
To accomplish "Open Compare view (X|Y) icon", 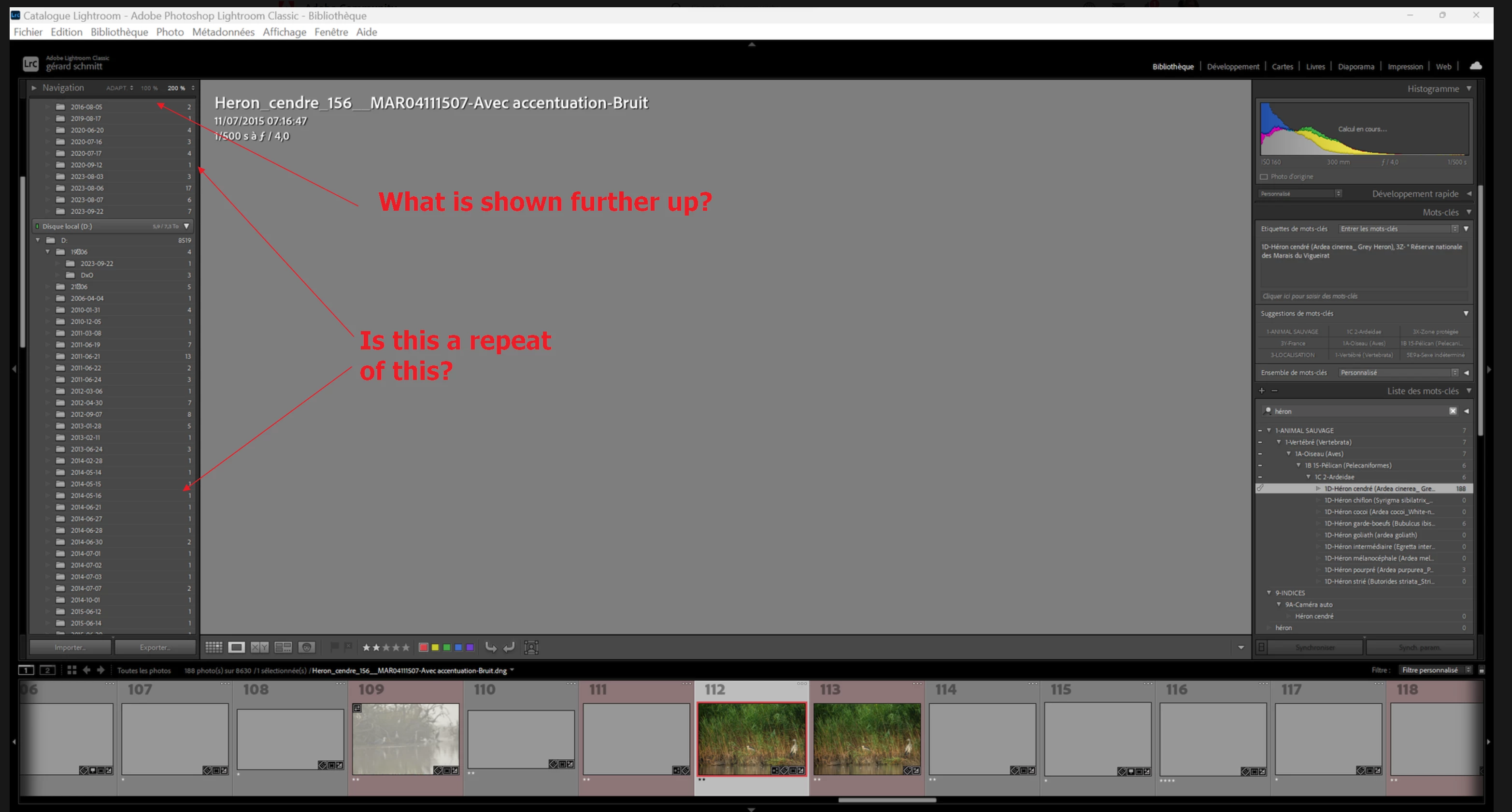I will pyautogui.click(x=259, y=647).
